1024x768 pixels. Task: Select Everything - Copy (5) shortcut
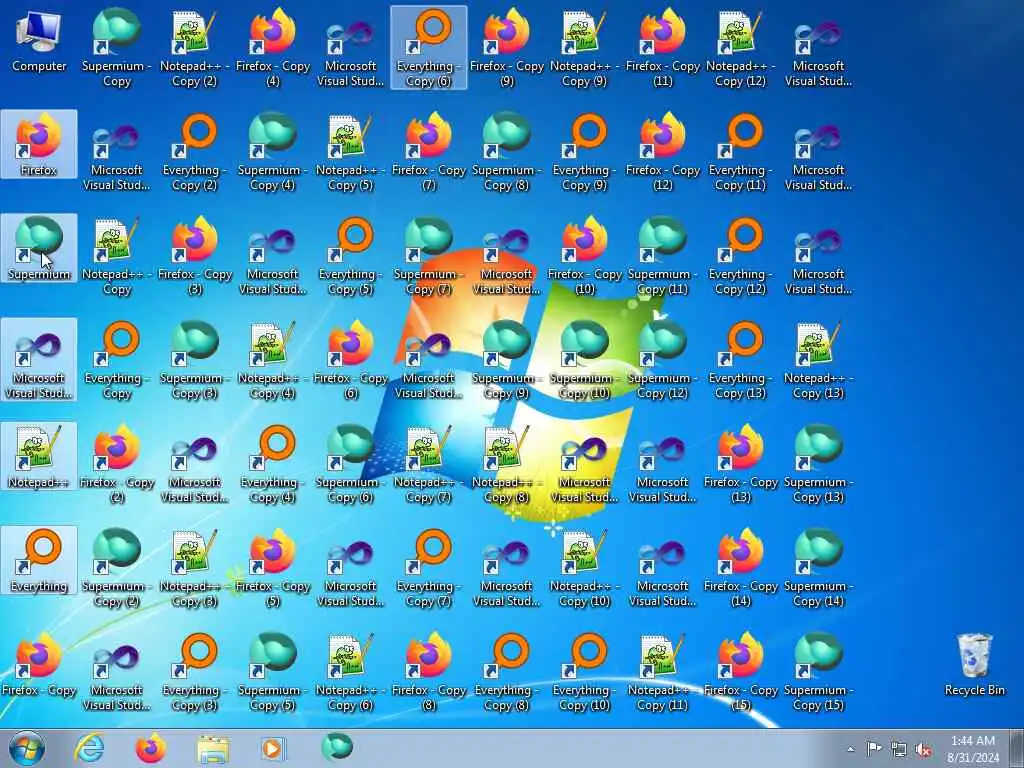[350, 256]
